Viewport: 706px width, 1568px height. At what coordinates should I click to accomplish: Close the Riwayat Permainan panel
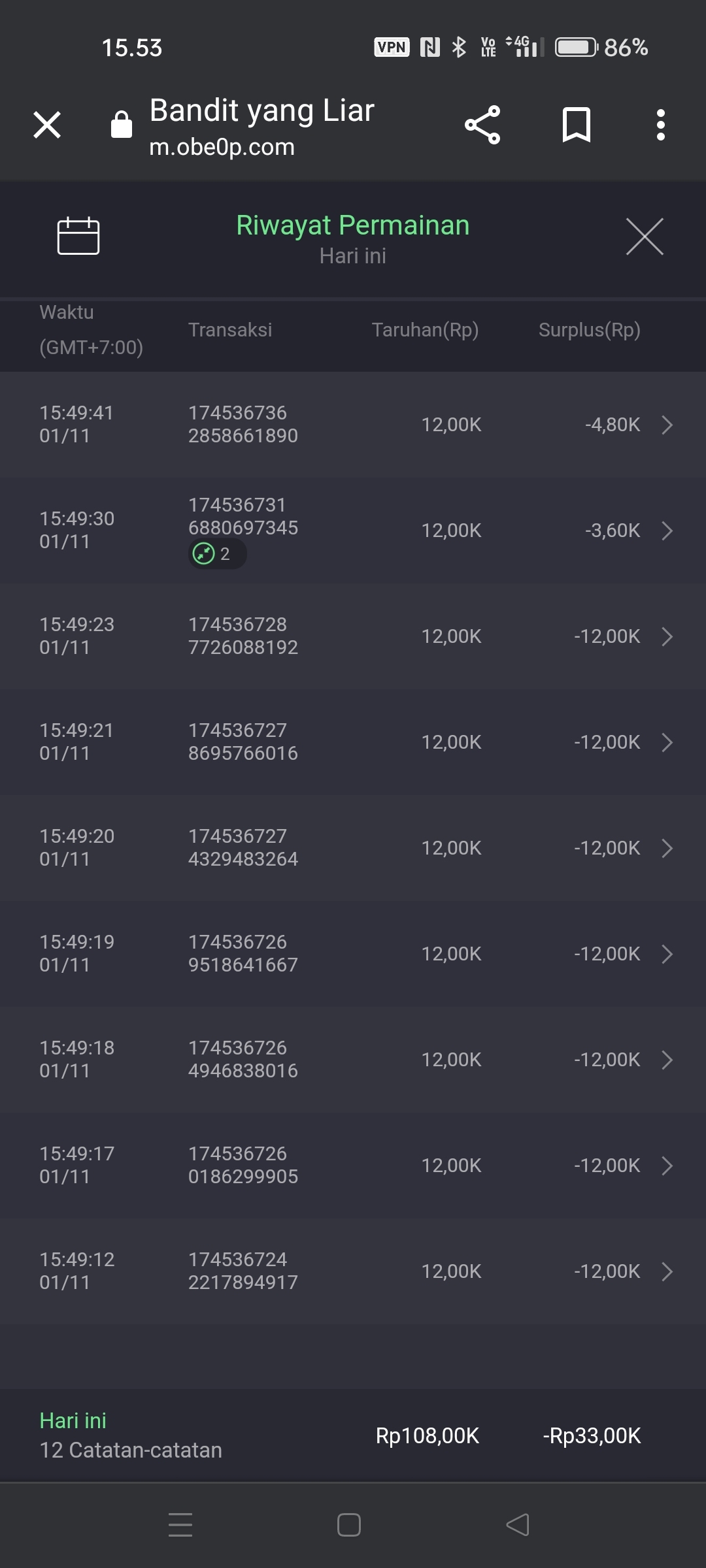[645, 237]
